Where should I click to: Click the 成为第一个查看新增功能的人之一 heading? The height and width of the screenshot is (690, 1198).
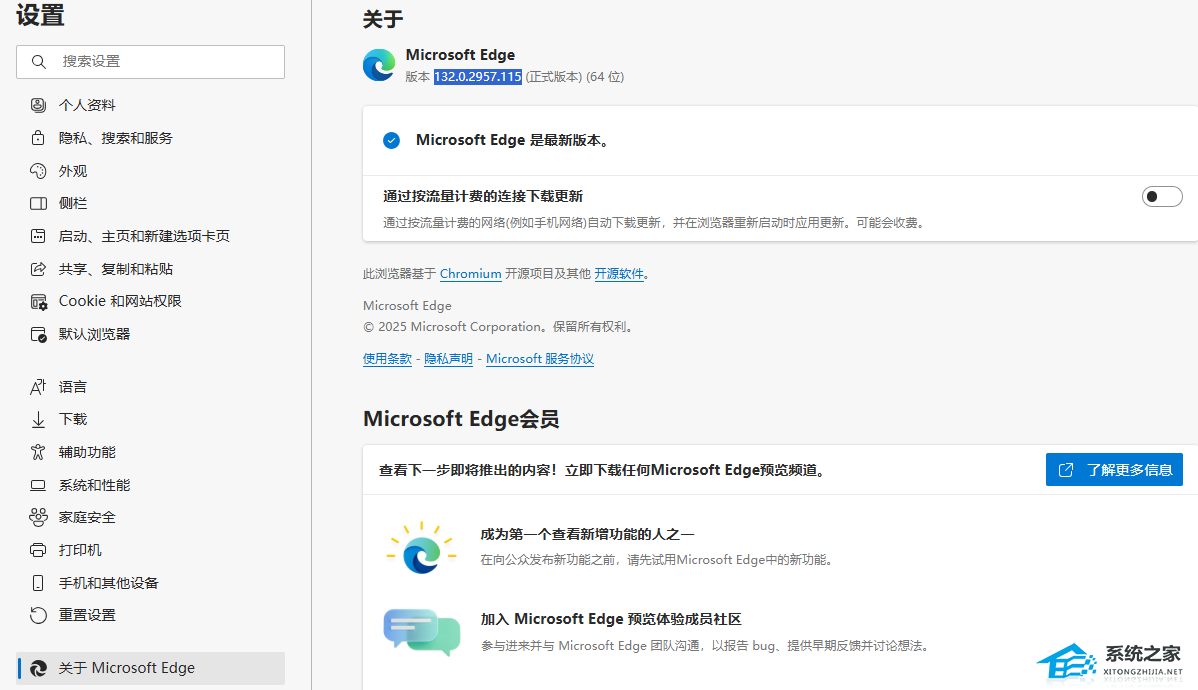tap(588, 534)
